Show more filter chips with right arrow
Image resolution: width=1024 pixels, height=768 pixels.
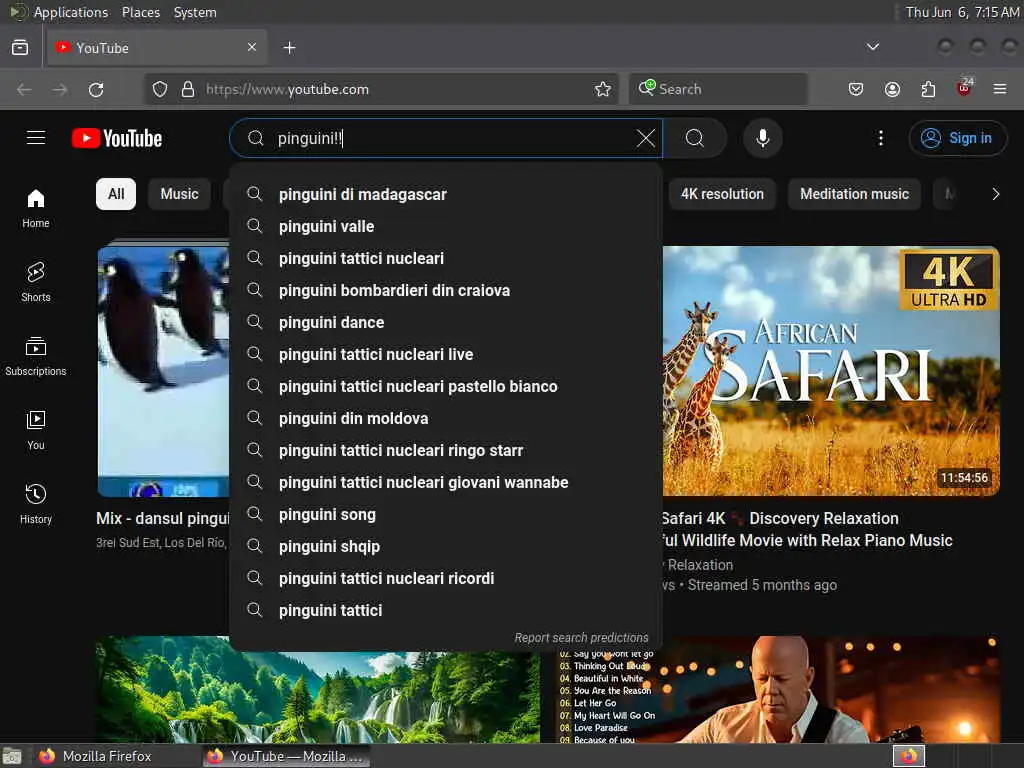pyautogui.click(x=995, y=194)
